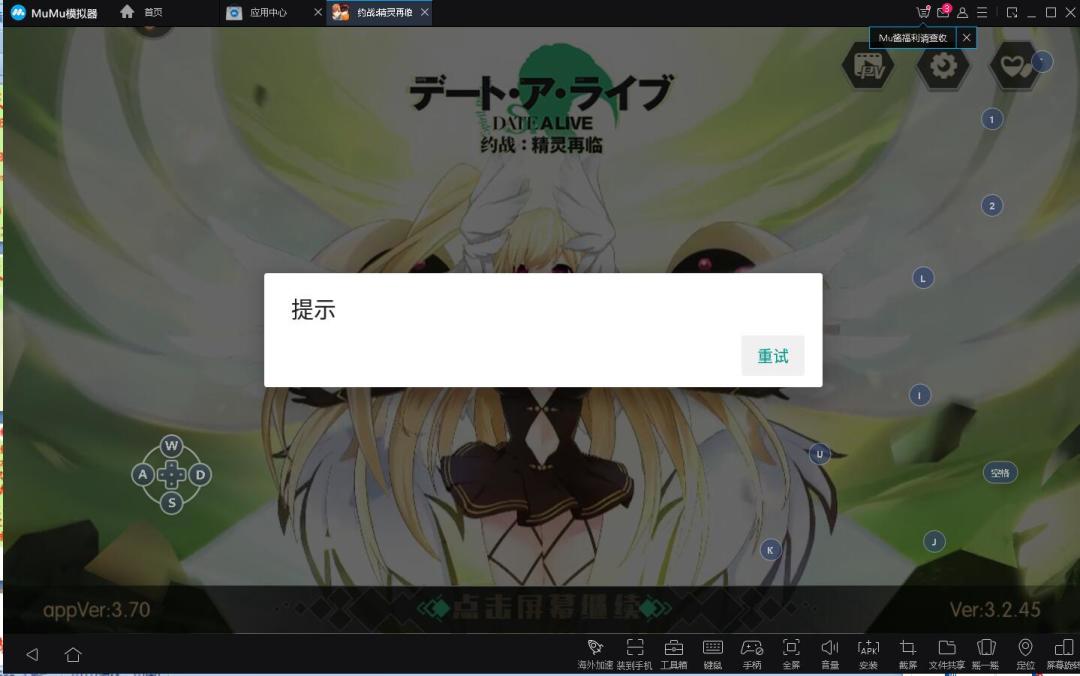Click the U key mapping bubble
The width and height of the screenshot is (1080, 676).
coord(820,455)
